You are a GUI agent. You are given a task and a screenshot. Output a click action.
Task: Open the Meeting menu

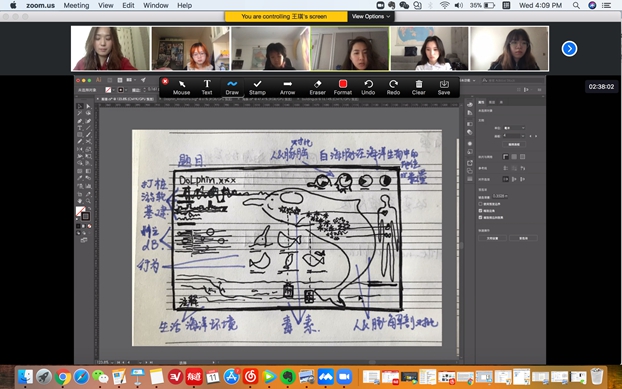pyautogui.click(x=76, y=5)
